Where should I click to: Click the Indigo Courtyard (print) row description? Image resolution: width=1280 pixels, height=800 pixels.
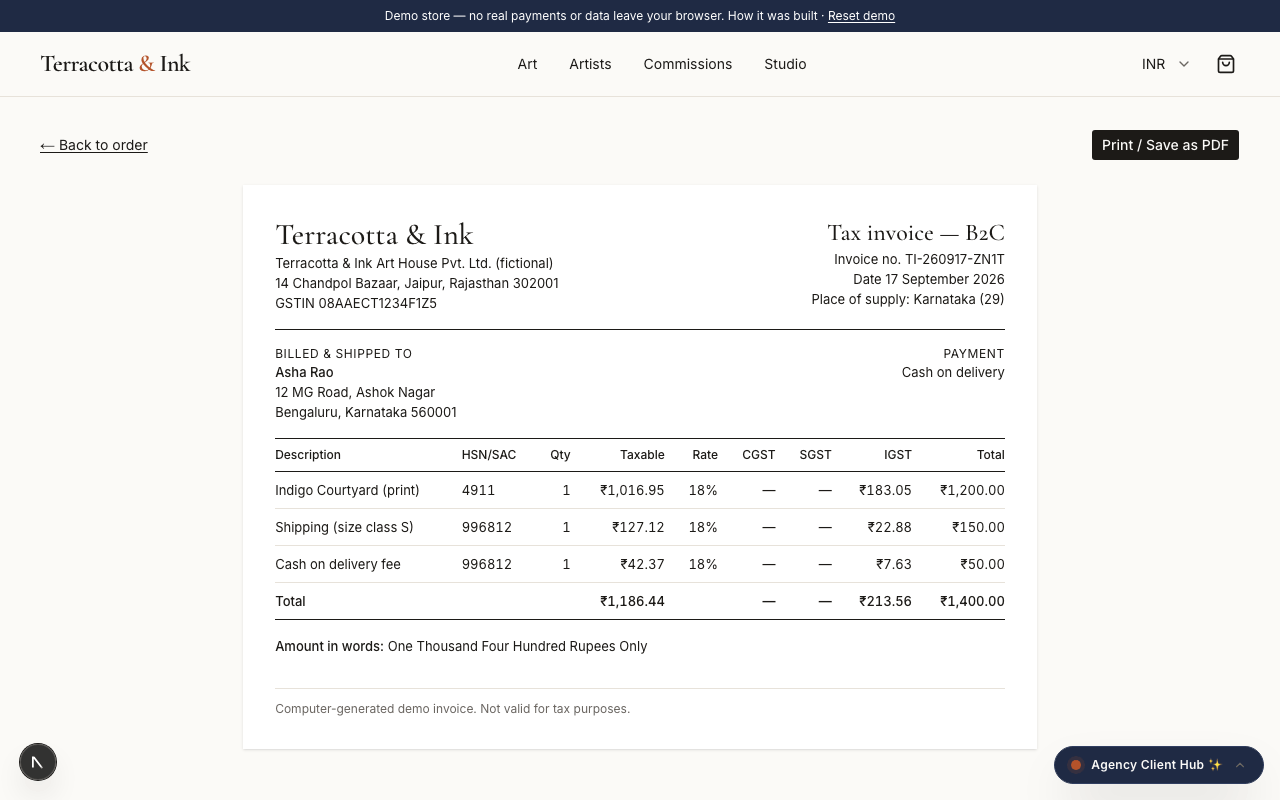coord(347,490)
